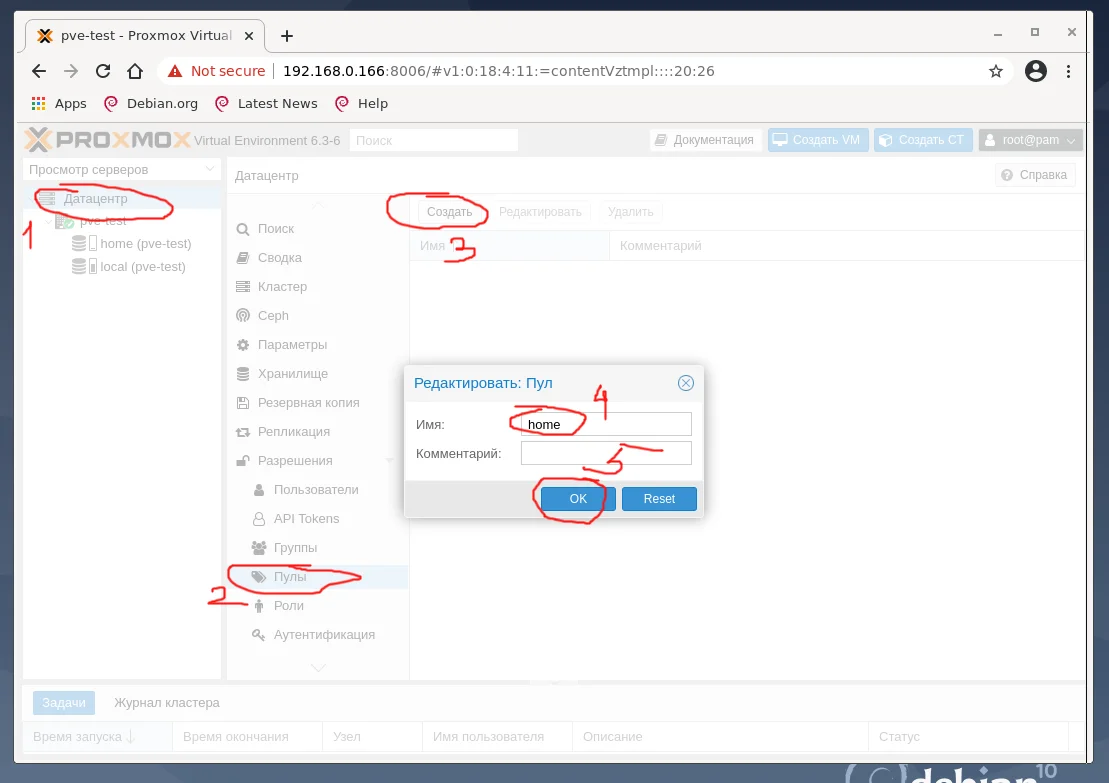
Task: Switch to the Журнал кластера tab
Action: 165,702
